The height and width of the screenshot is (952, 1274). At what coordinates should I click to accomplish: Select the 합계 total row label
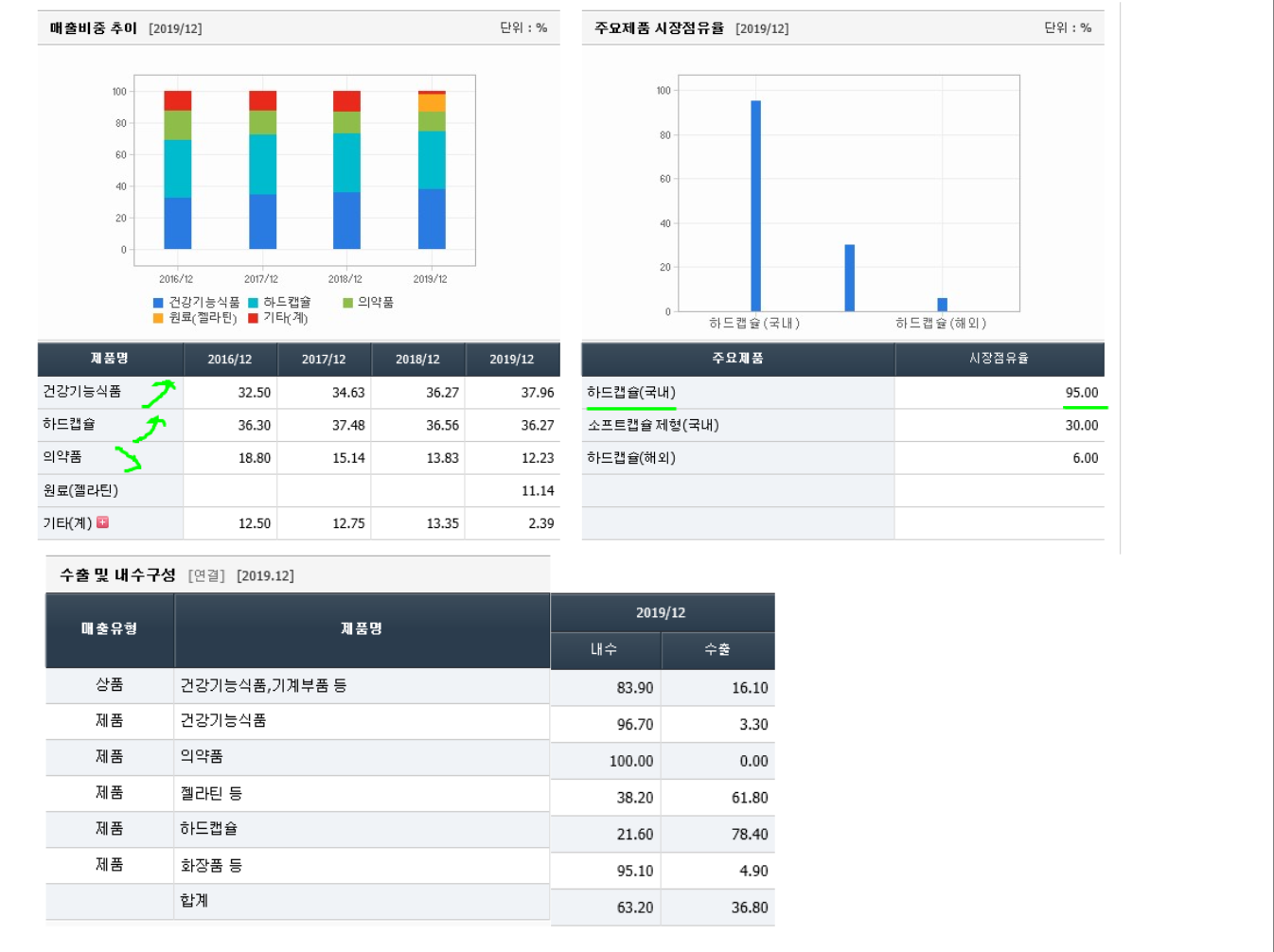point(194,901)
